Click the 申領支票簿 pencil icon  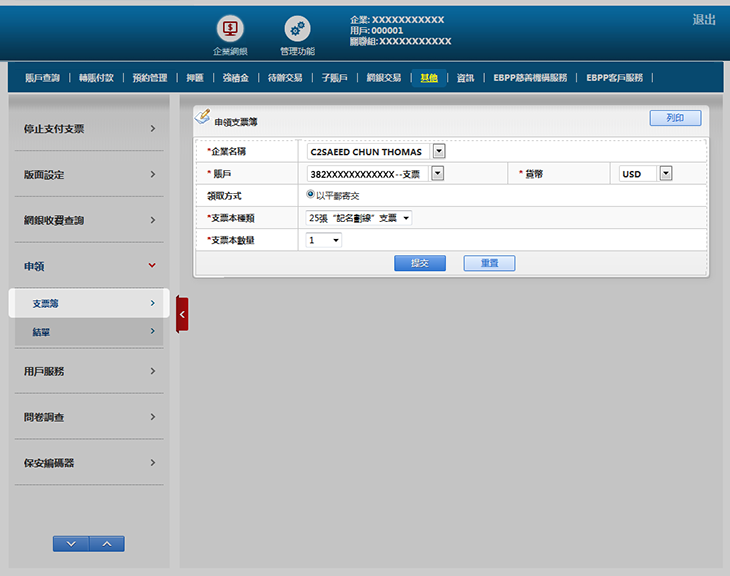click(x=202, y=118)
